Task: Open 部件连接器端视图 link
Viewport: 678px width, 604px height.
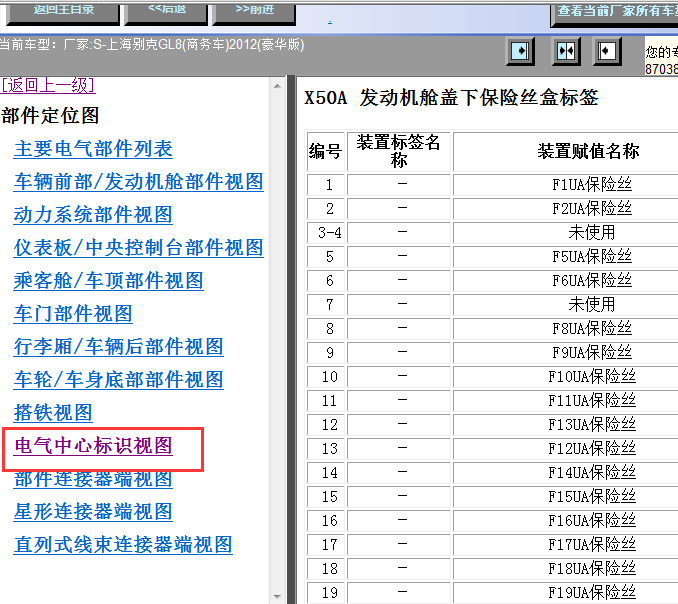Action: [x=93, y=479]
